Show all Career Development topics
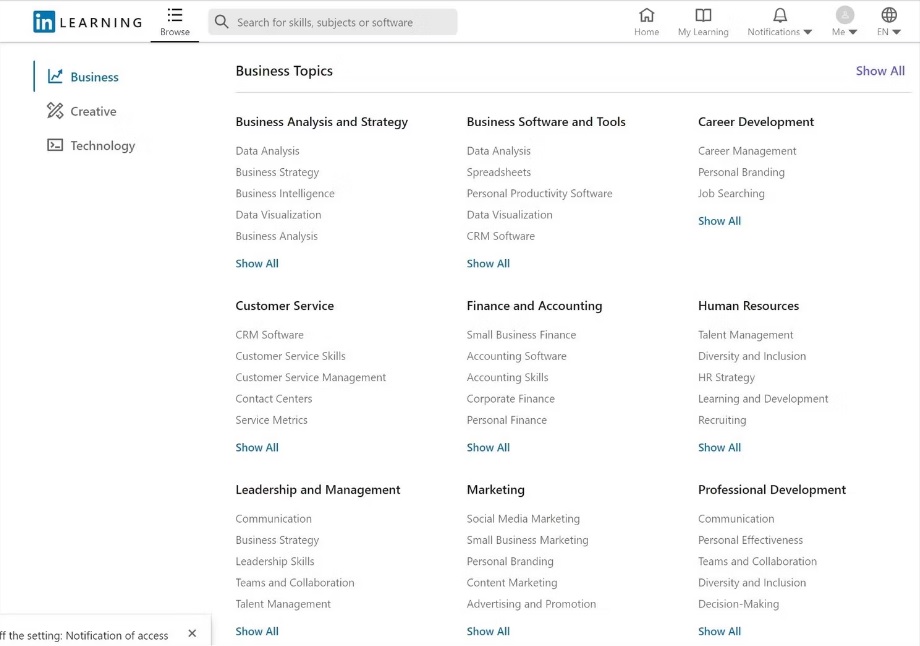Viewport: 920px width, 646px height. pos(719,221)
